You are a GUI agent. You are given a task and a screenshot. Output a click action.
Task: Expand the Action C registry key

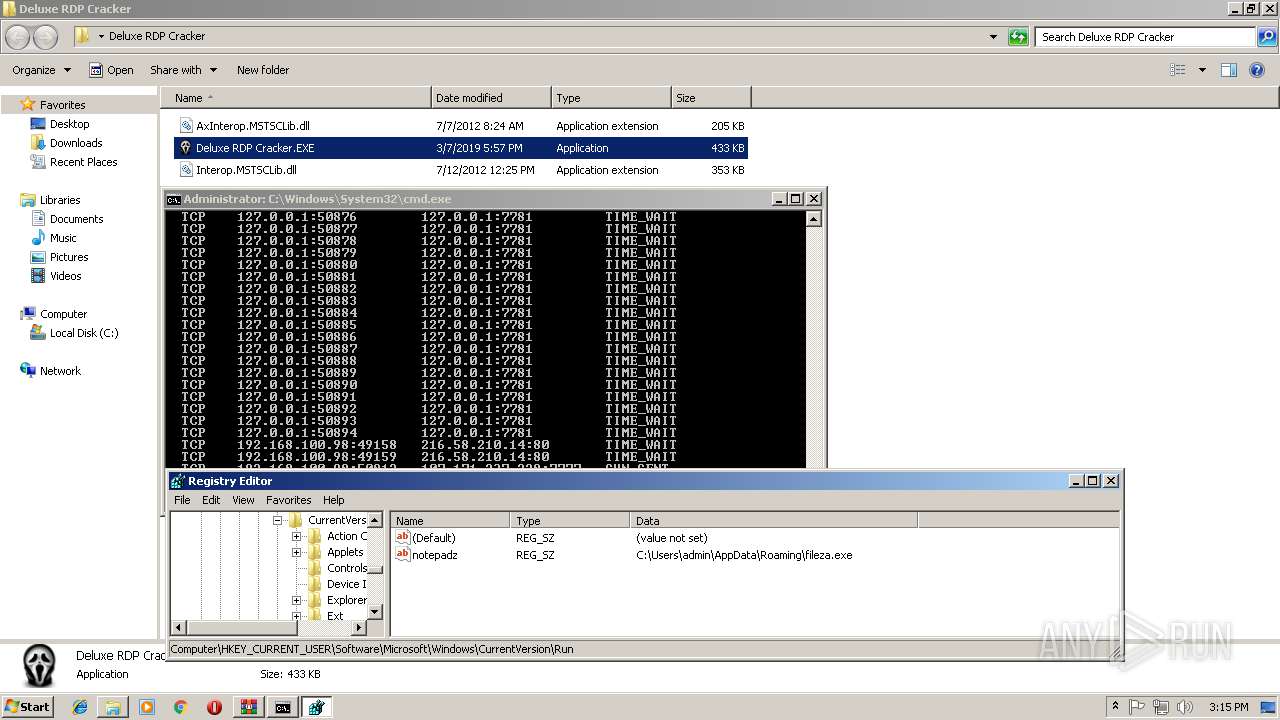(296, 536)
